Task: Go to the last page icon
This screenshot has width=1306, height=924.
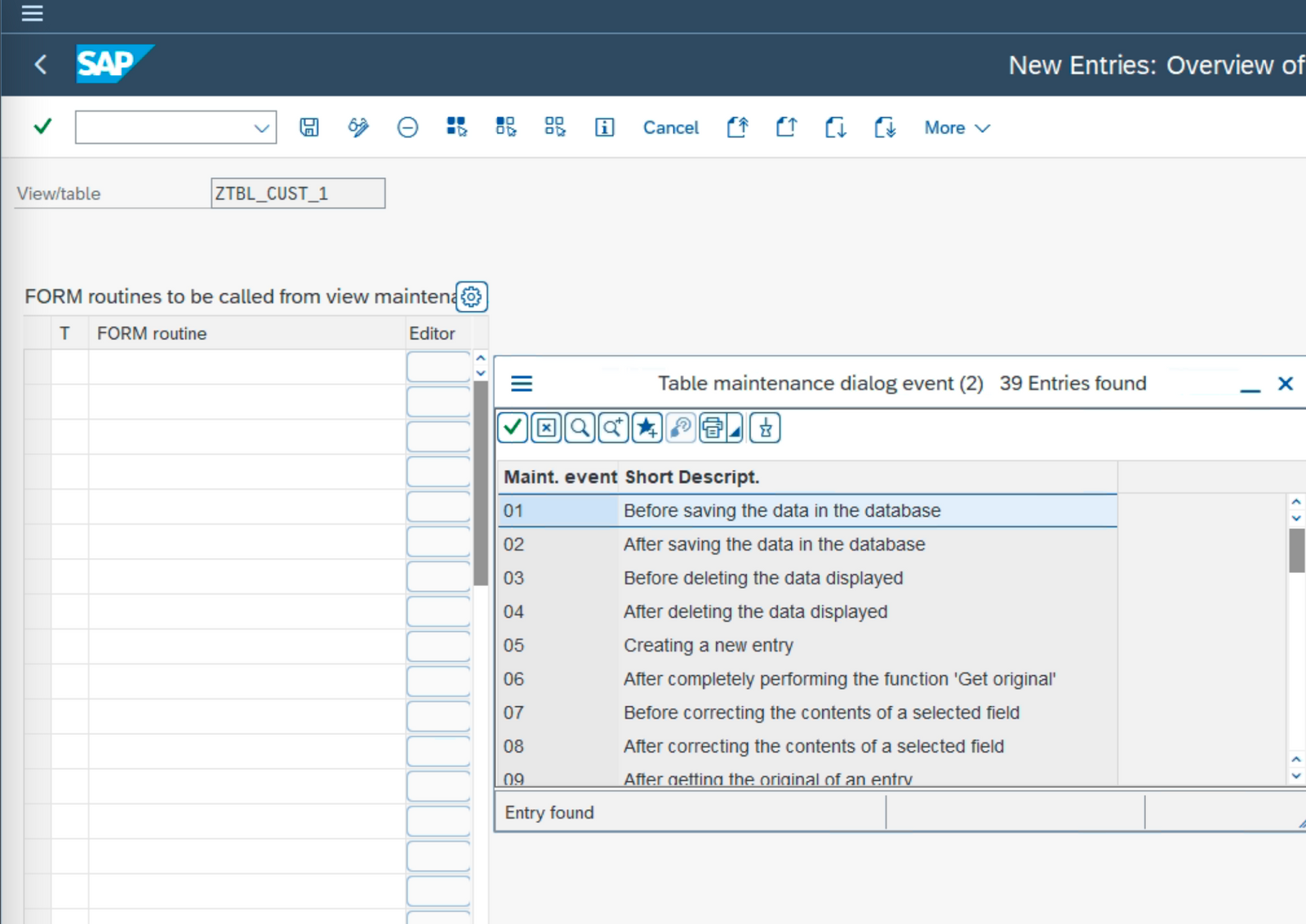Action: (x=884, y=127)
